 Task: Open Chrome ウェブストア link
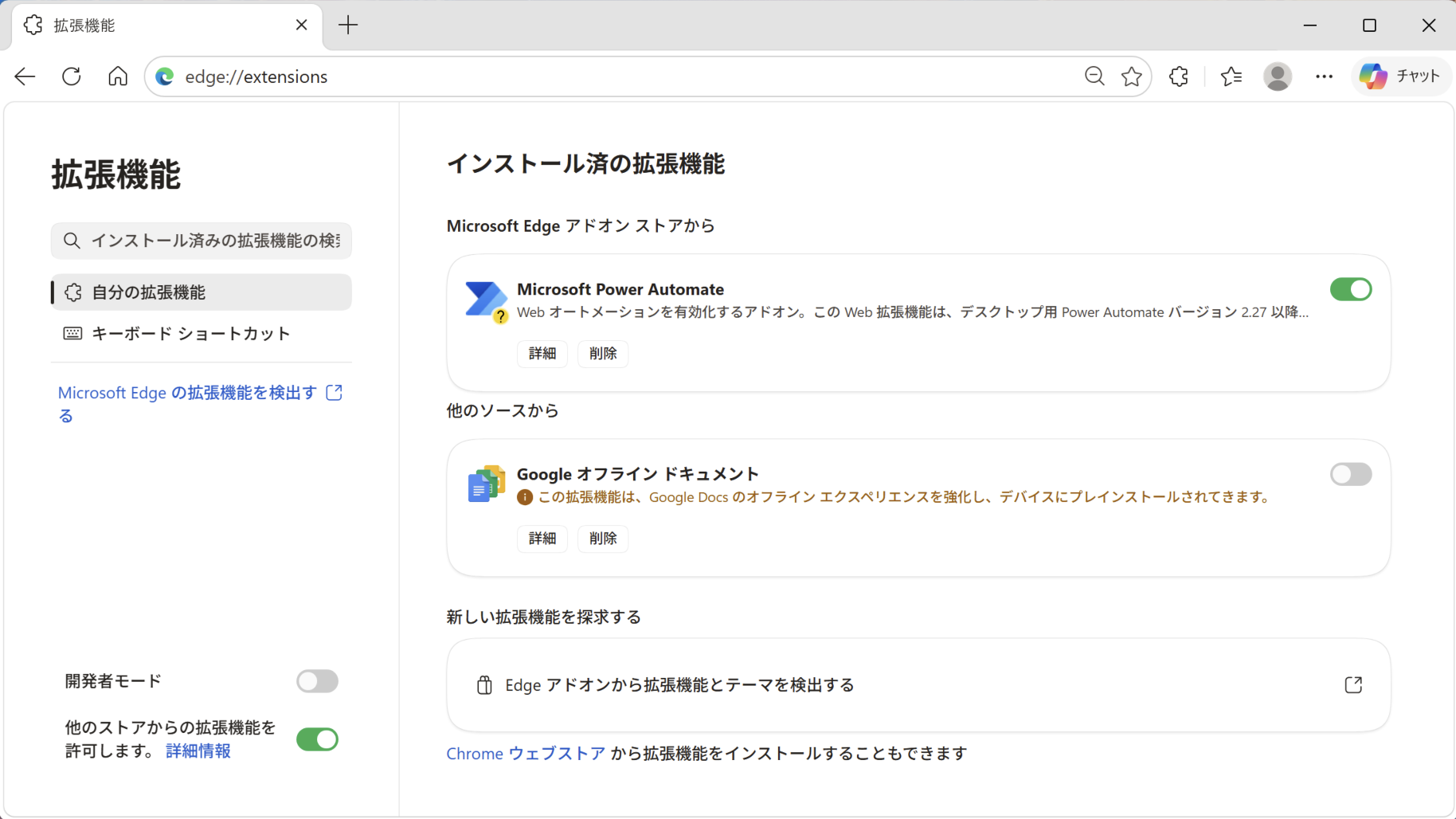click(526, 754)
